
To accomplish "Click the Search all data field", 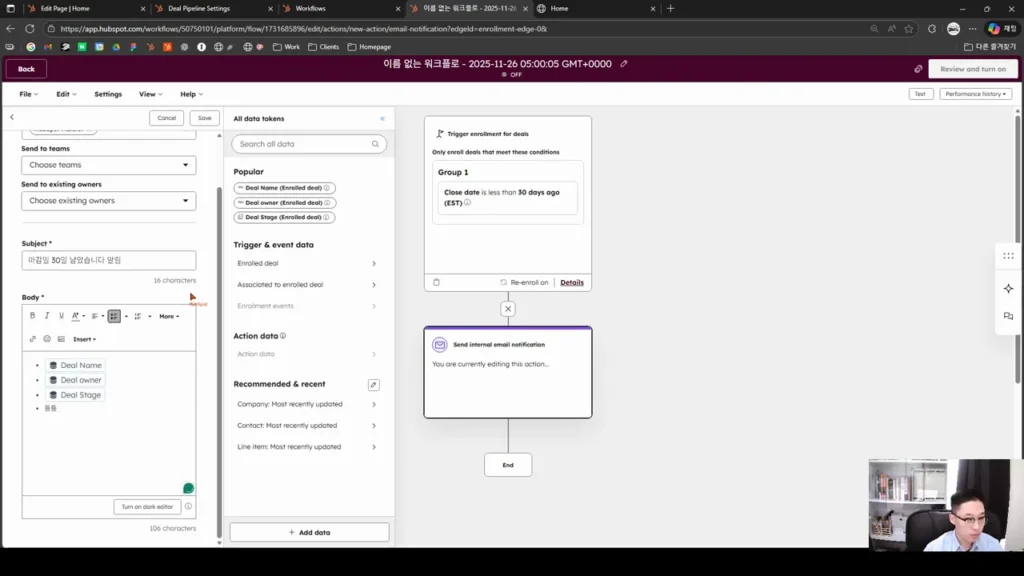I will point(309,144).
